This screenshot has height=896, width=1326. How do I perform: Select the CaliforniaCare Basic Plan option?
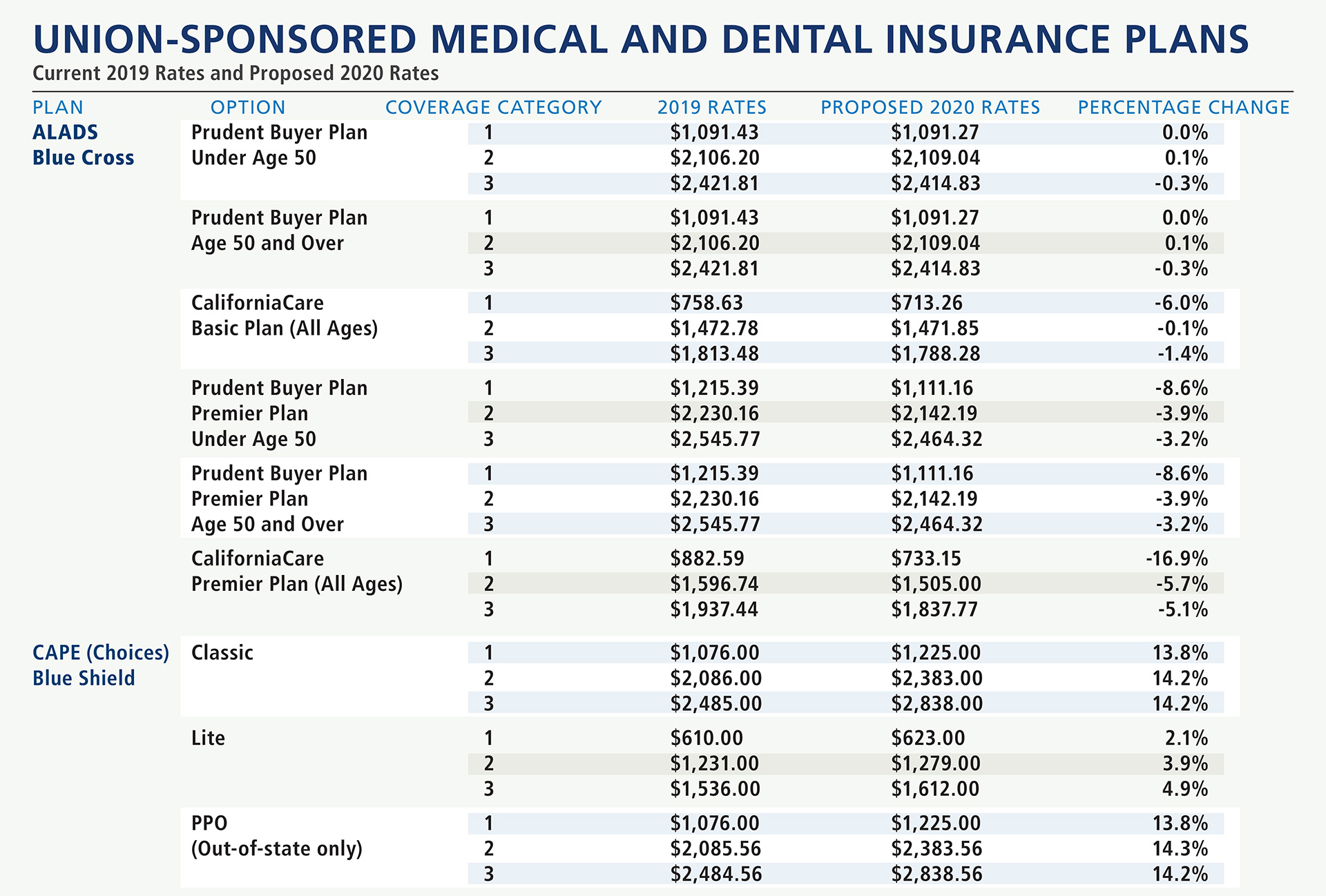point(284,315)
